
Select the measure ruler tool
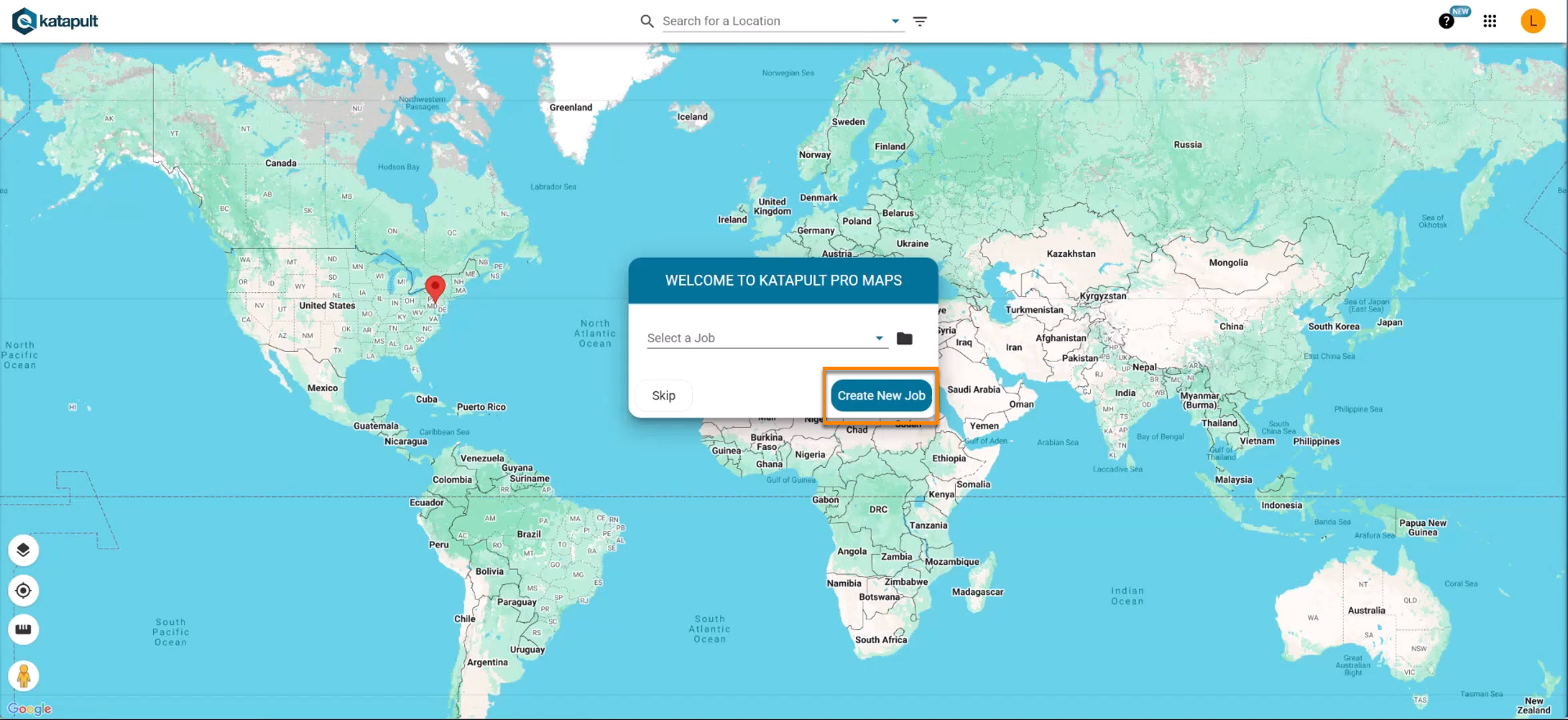[x=23, y=629]
